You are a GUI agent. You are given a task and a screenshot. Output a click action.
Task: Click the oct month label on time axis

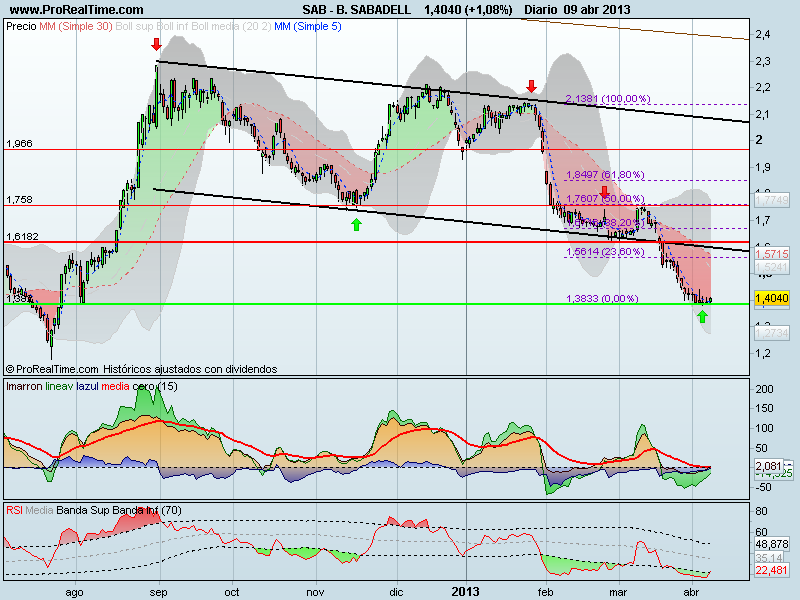pyautogui.click(x=232, y=592)
